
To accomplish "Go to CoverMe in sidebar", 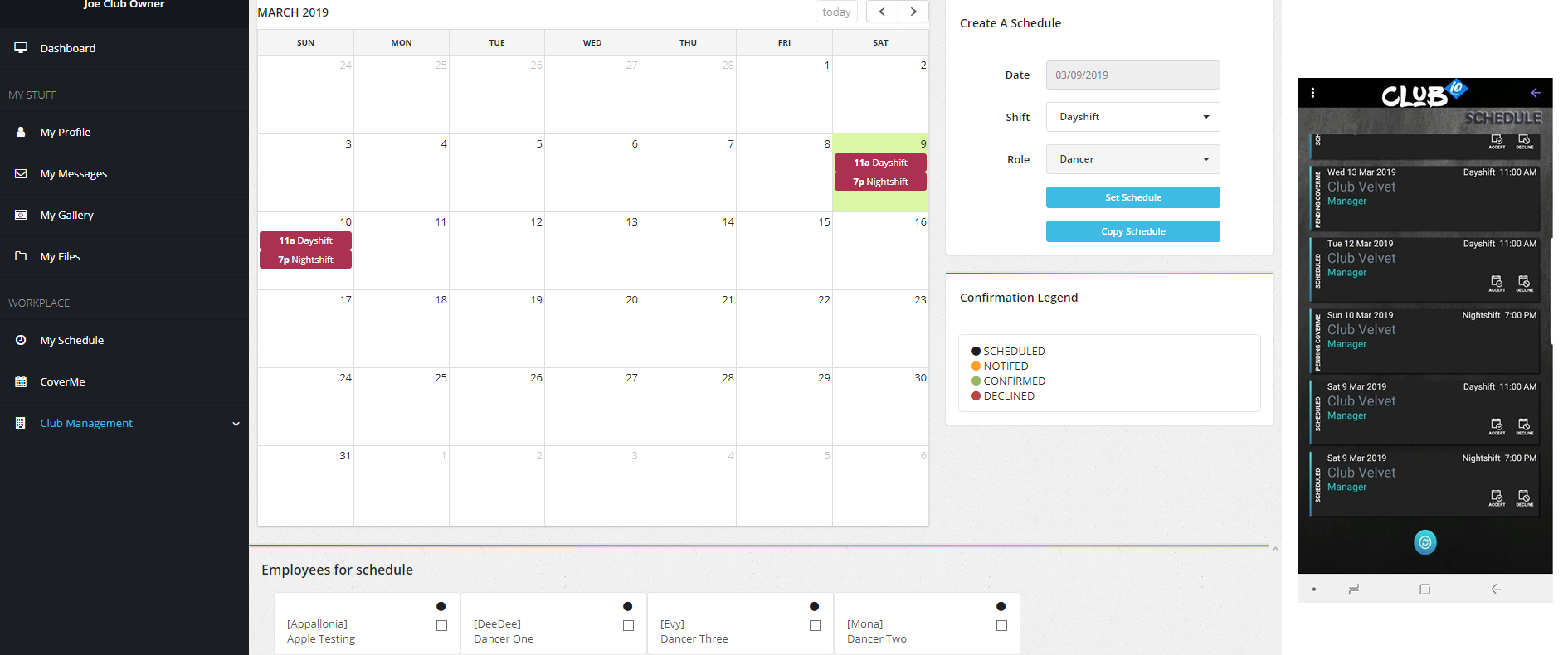I will tap(63, 381).
